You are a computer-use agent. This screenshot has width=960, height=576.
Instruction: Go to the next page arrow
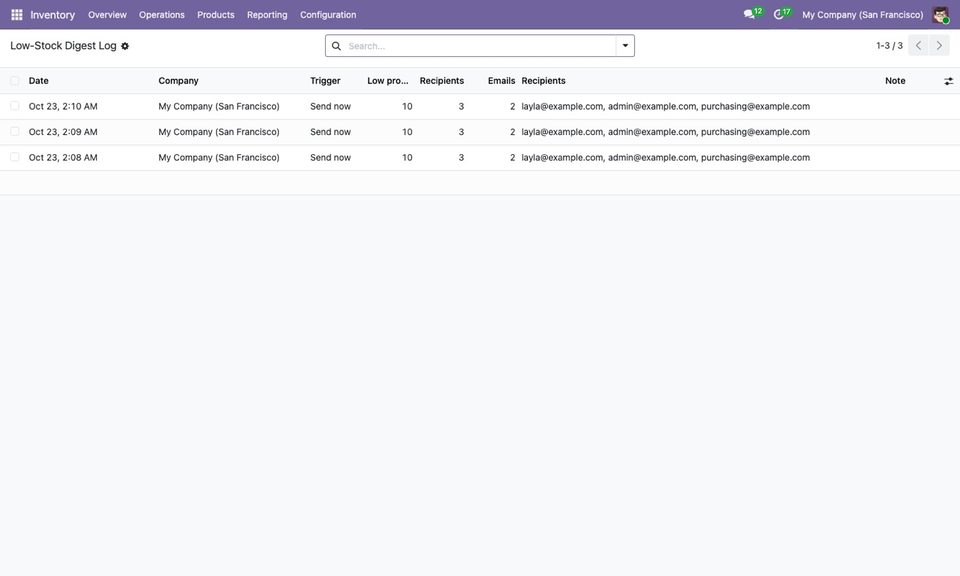coord(939,46)
